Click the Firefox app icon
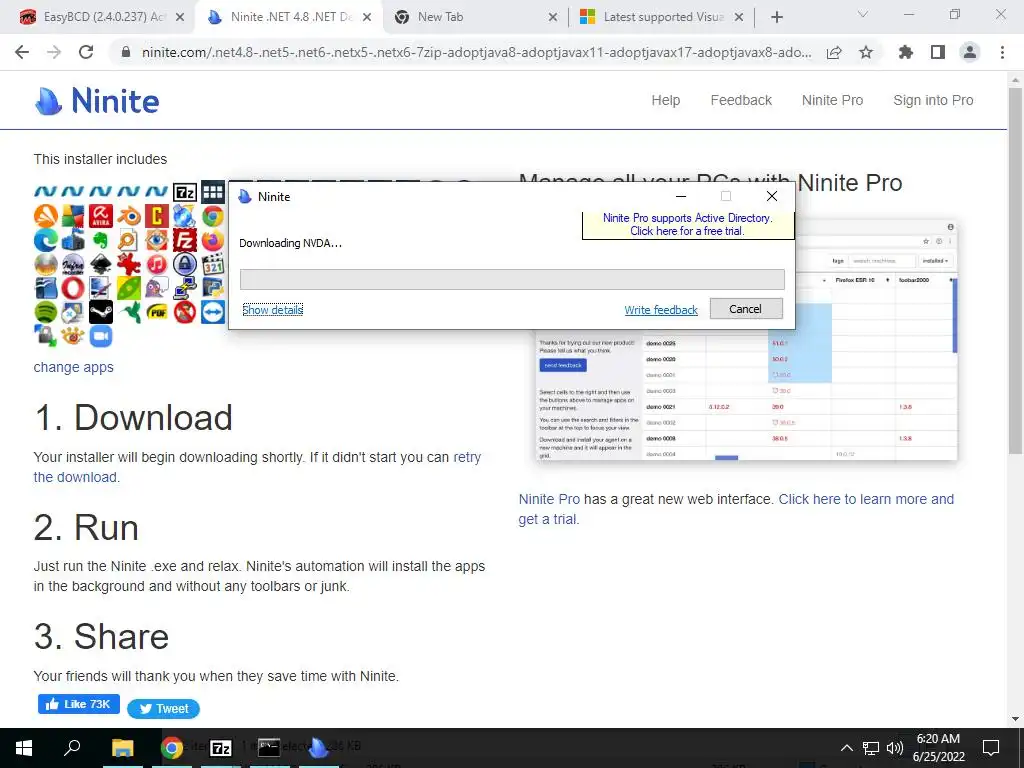This screenshot has width=1024, height=768. click(x=213, y=240)
